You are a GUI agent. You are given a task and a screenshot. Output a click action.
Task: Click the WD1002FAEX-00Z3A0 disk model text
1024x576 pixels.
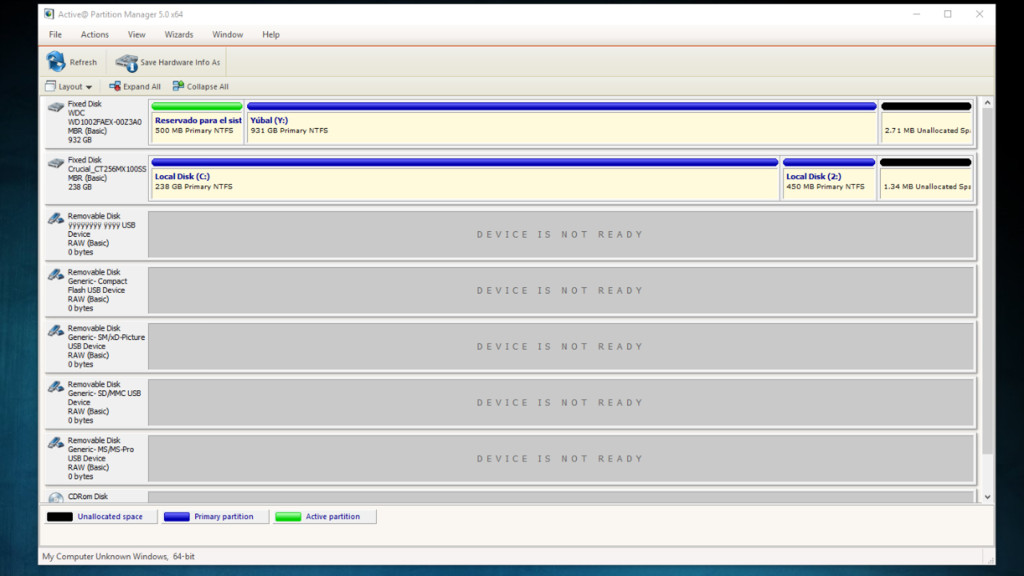(104, 122)
